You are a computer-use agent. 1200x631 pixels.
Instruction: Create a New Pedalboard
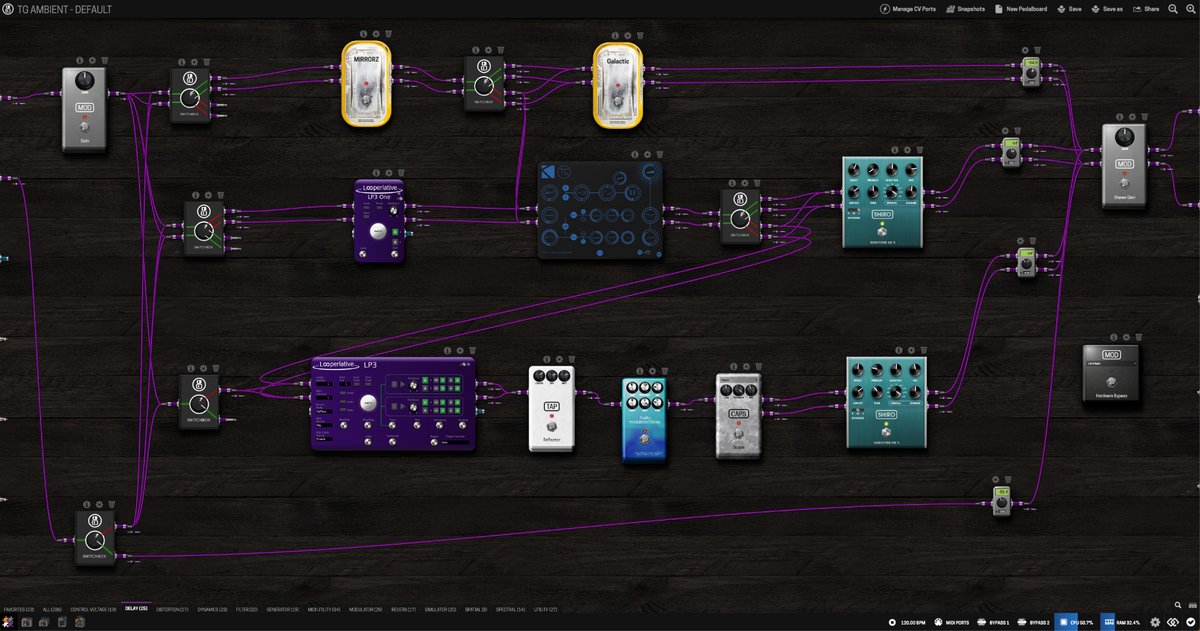(1020, 8)
